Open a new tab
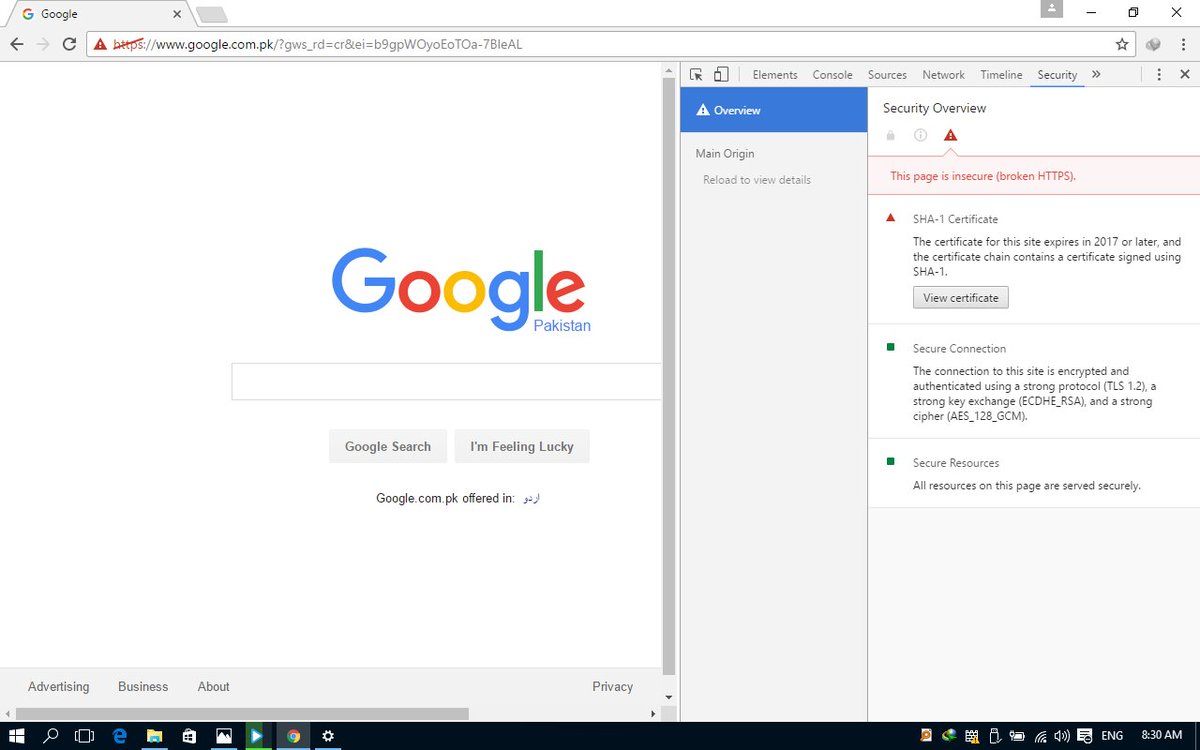This screenshot has height=750, width=1200. click(x=212, y=14)
